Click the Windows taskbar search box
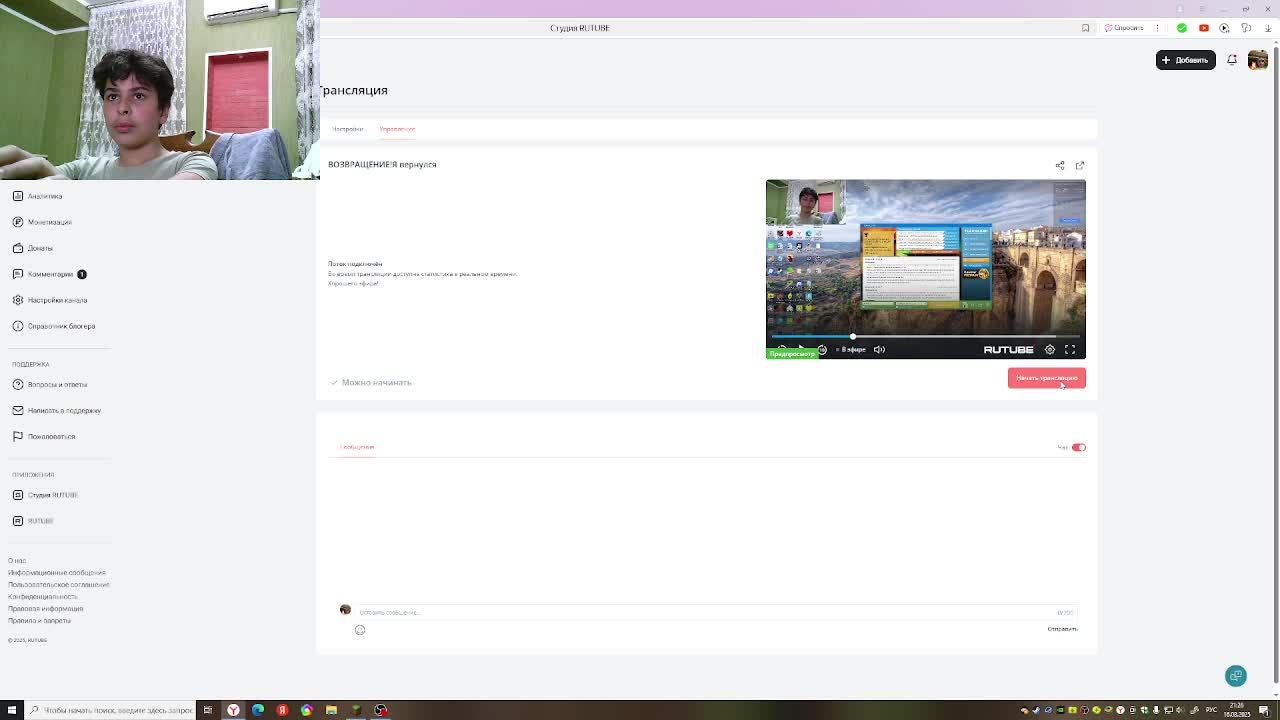 click(110, 710)
